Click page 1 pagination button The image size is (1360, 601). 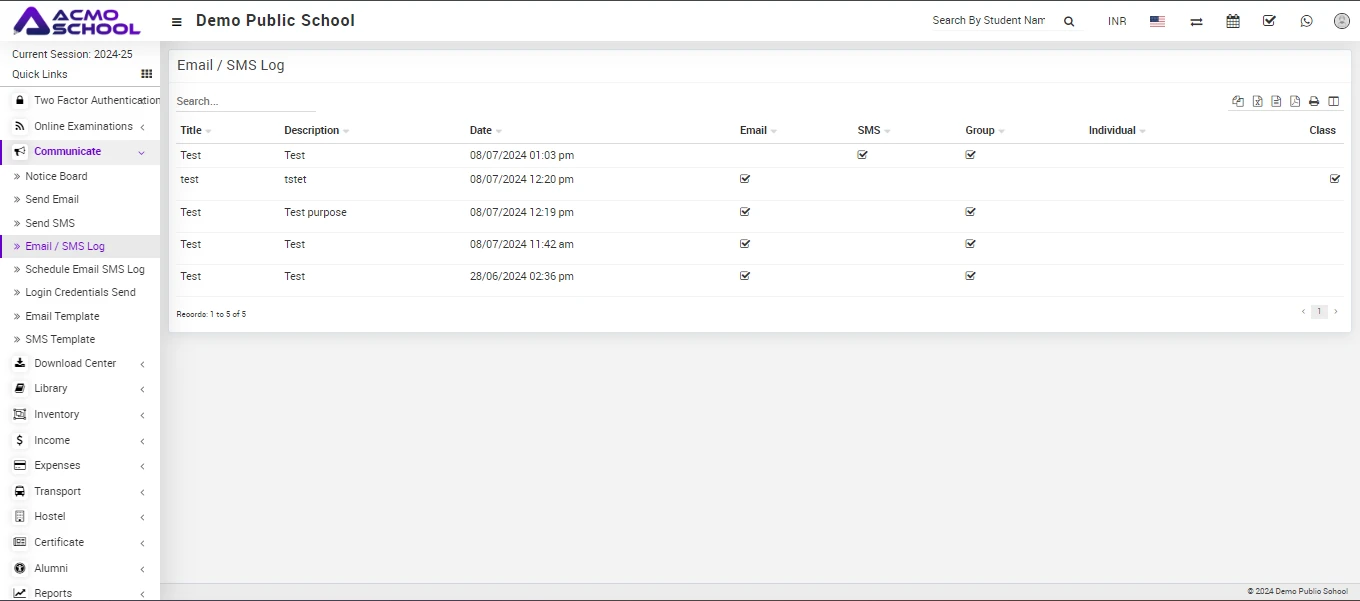[1319, 312]
